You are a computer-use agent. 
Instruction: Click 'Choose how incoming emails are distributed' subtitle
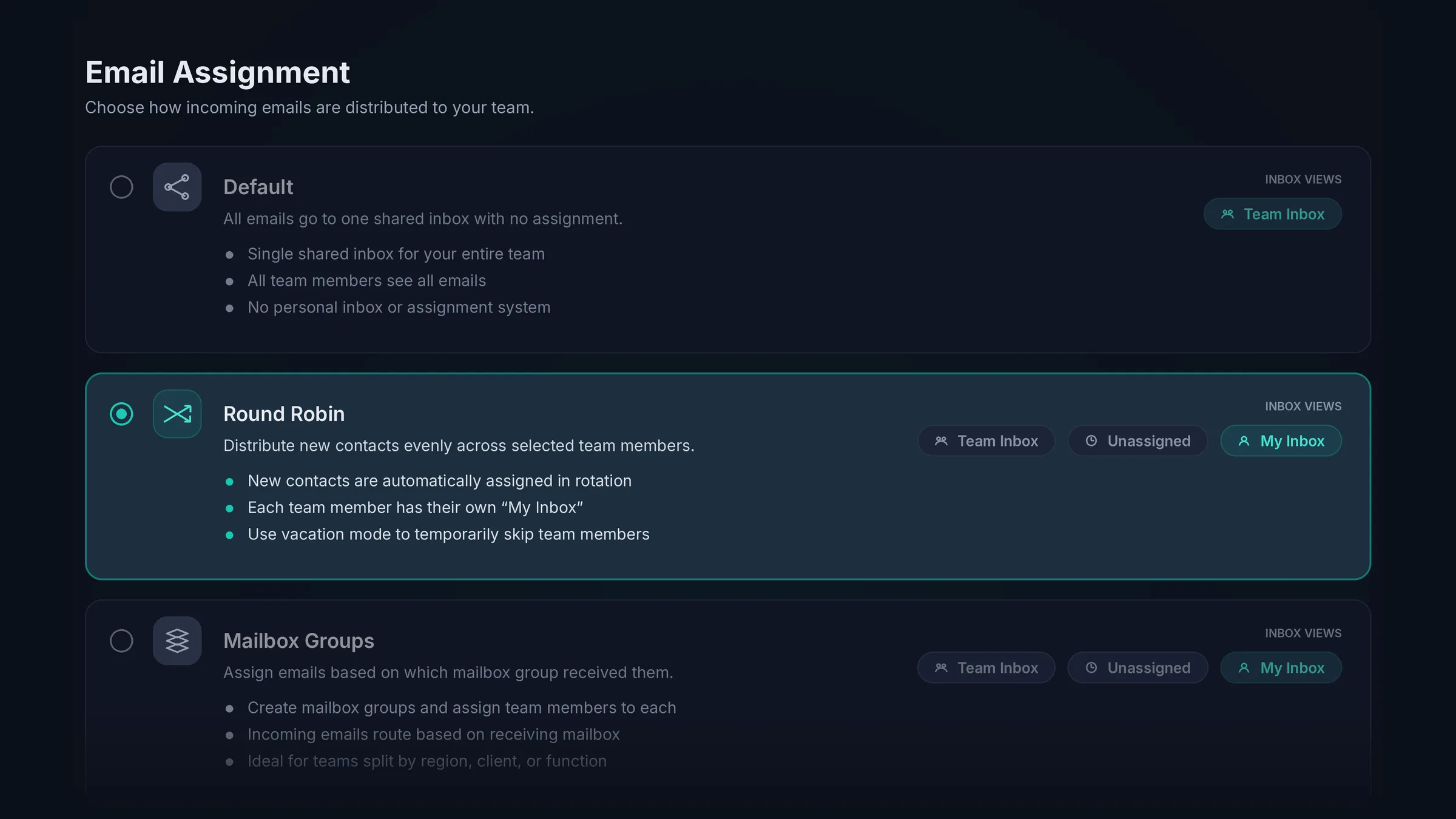point(309,107)
